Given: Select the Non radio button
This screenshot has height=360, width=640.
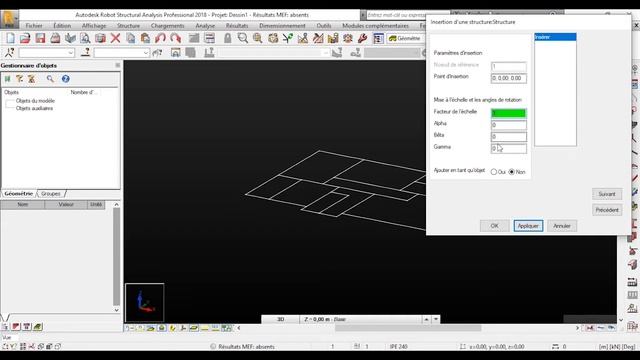Looking at the screenshot, I should coord(511,172).
